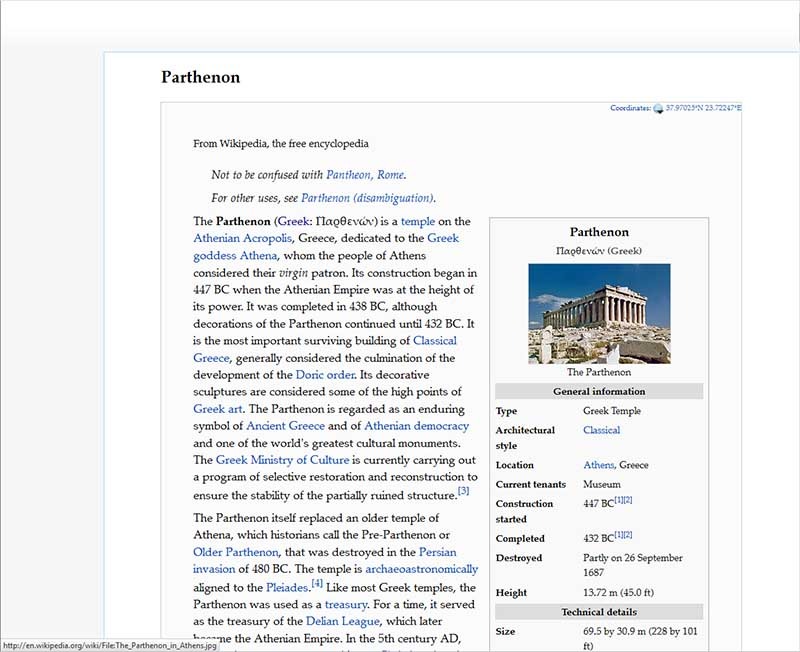Viewport: 800px width, 652px height.
Task: Click the Coordinates label link
Action: [x=630, y=108]
